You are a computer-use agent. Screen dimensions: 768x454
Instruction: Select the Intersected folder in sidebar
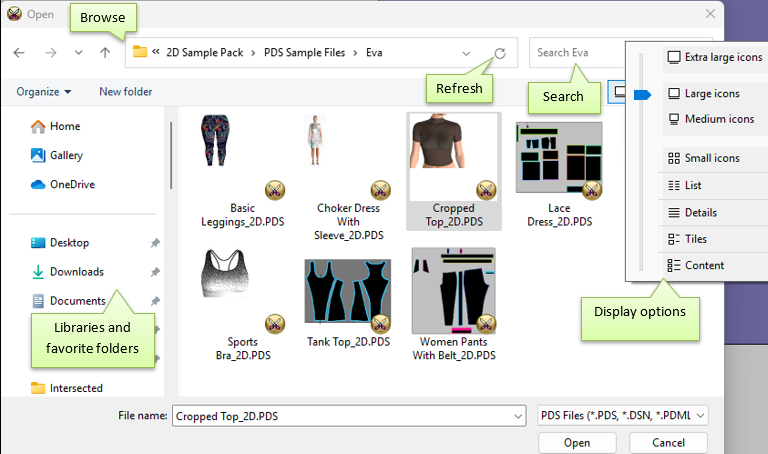pyautogui.click(x=76, y=388)
